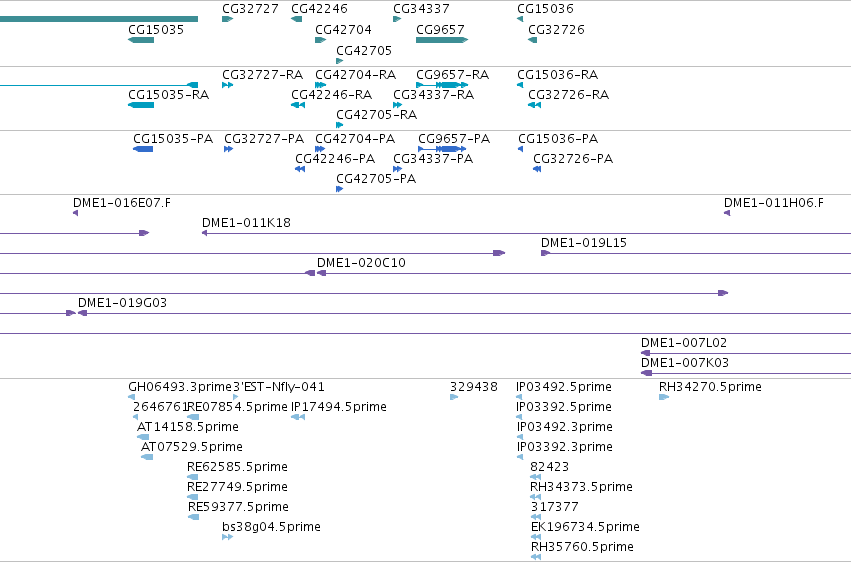Click the CG42246-RA transcript label

[x=332, y=94]
